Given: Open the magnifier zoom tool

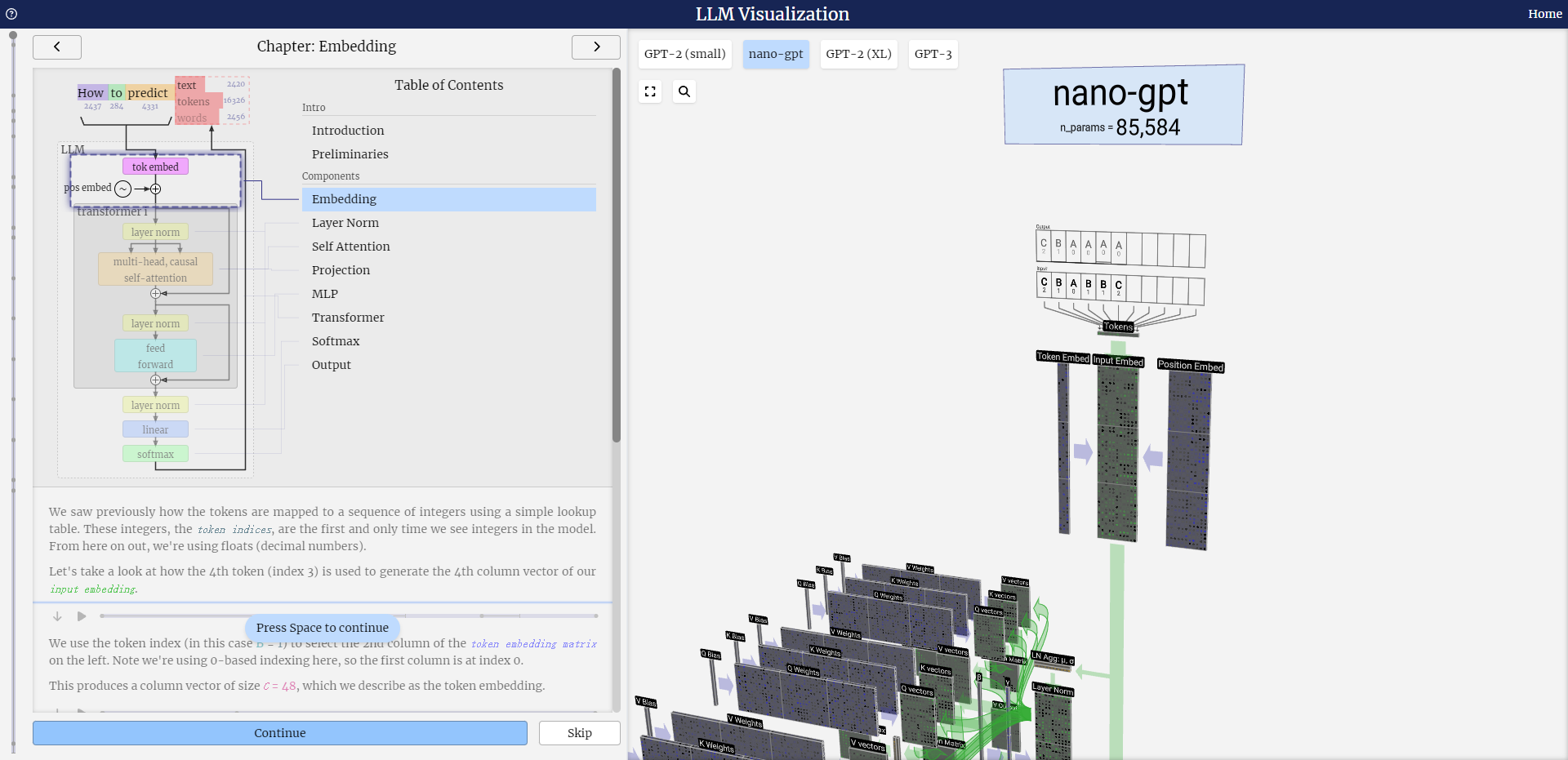Looking at the screenshot, I should pyautogui.click(x=684, y=91).
